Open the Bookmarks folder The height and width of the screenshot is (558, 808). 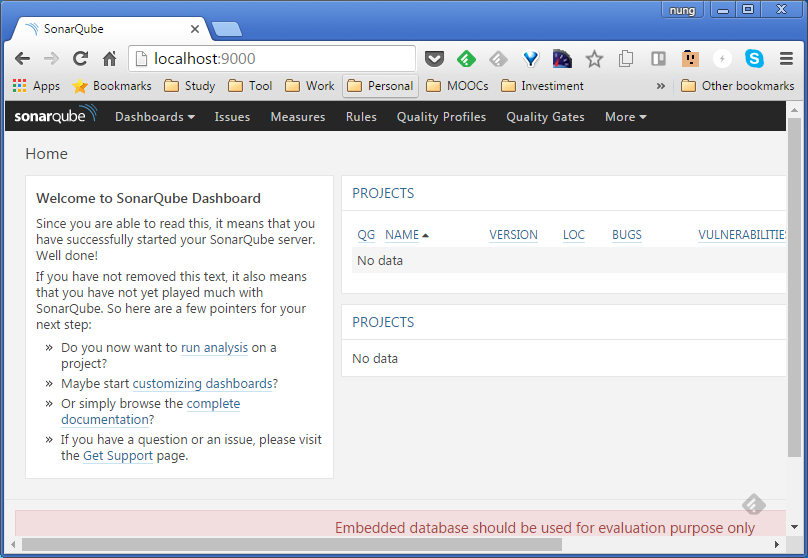click(x=112, y=86)
